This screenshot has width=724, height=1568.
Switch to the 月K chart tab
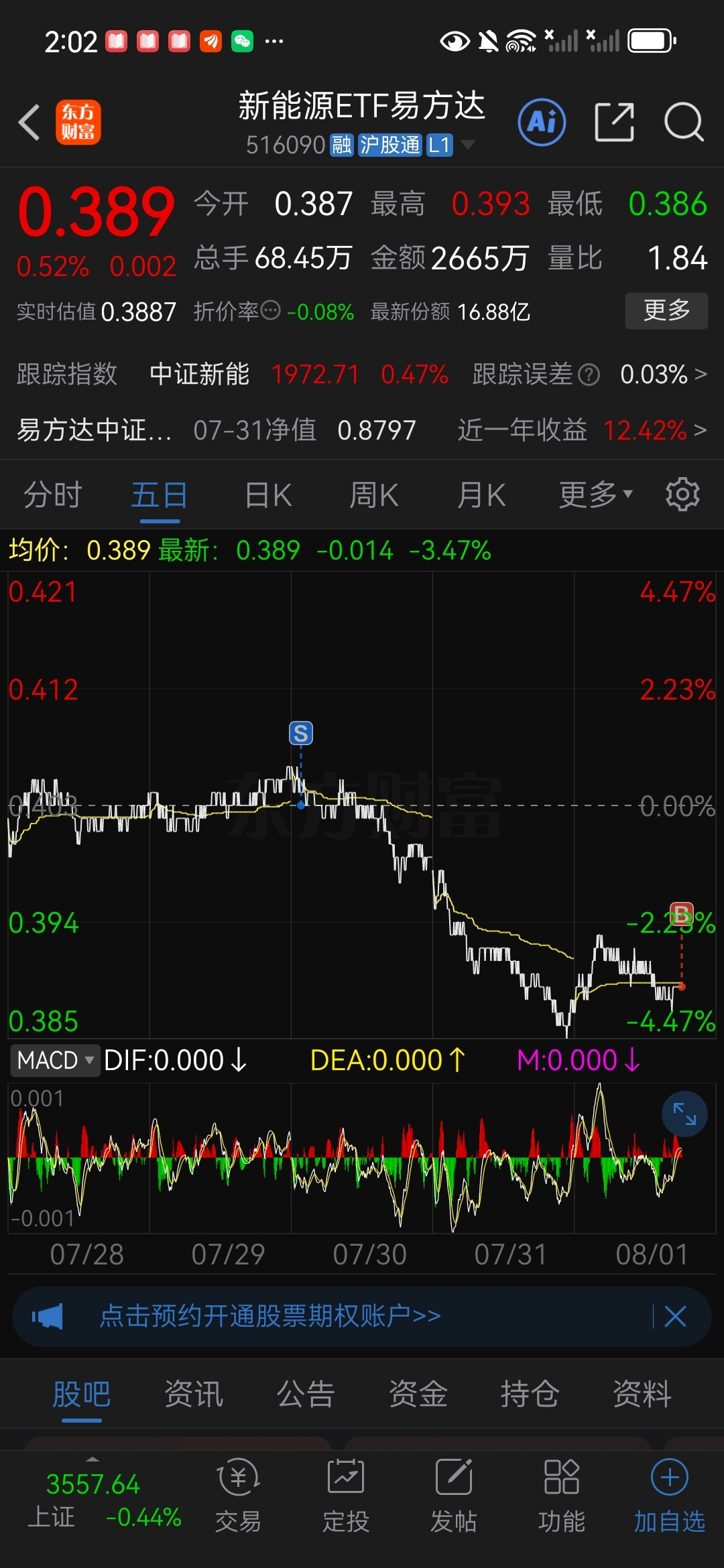pos(481,495)
